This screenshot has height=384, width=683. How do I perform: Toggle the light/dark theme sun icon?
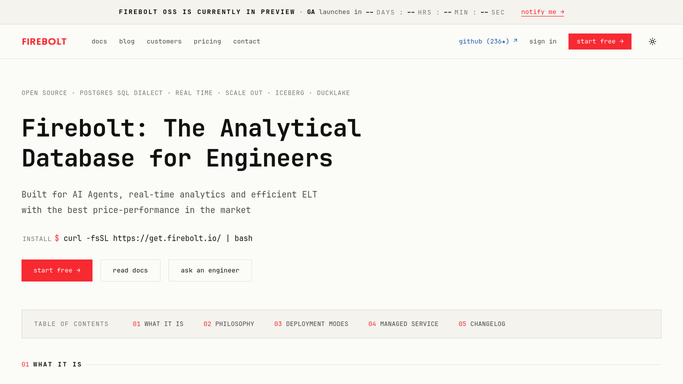tap(652, 41)
